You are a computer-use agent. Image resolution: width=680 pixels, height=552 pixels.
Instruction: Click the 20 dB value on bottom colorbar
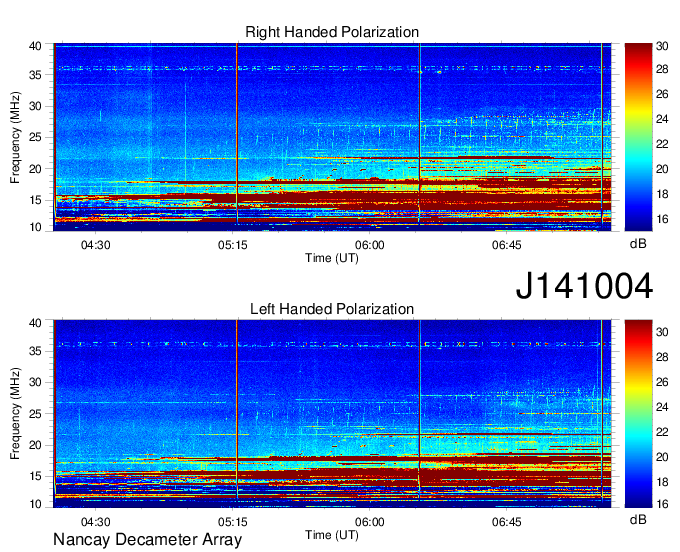(x=662, y=457)
